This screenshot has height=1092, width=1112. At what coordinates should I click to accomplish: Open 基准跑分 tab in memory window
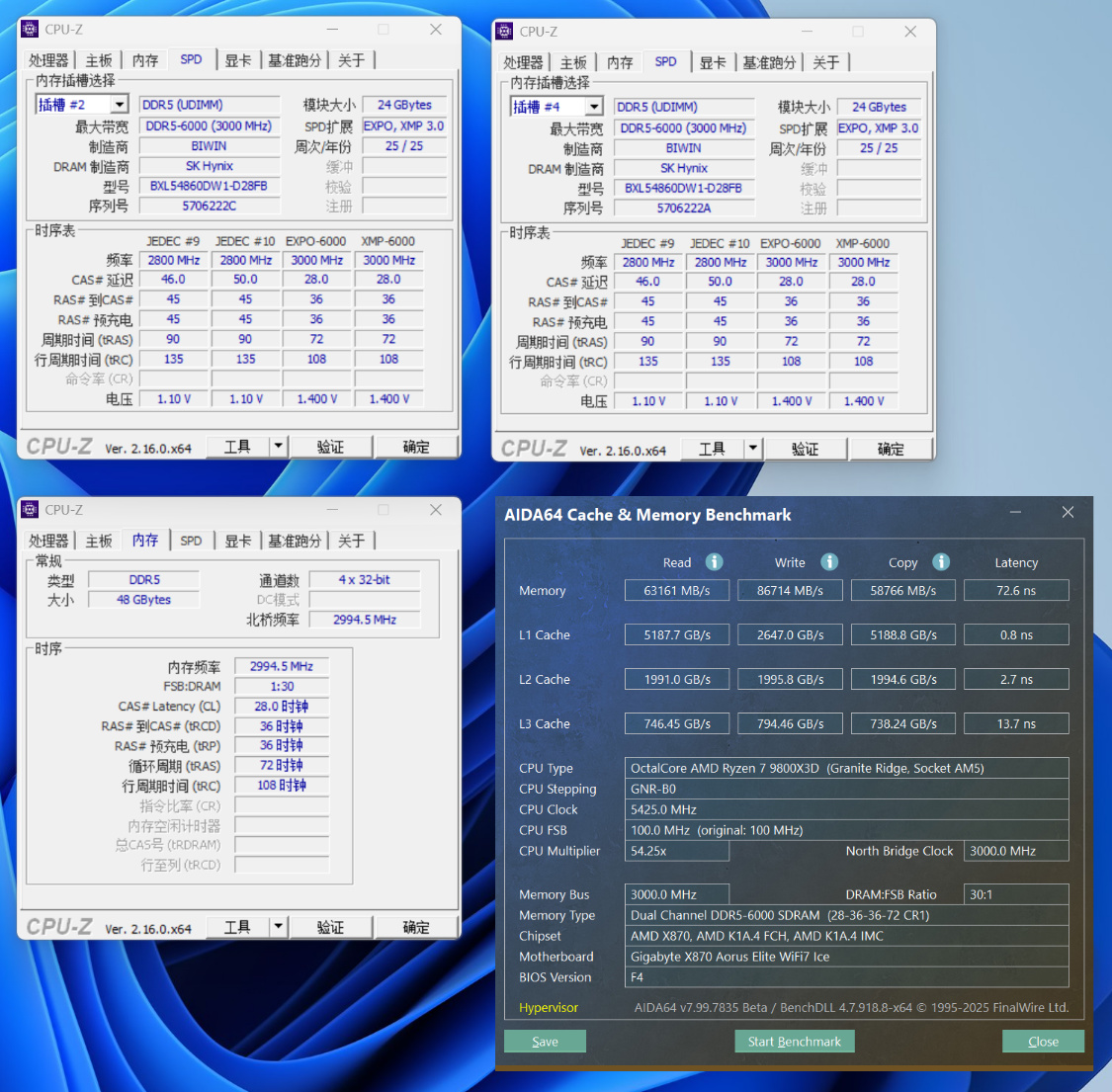click(x=295, y=541)
